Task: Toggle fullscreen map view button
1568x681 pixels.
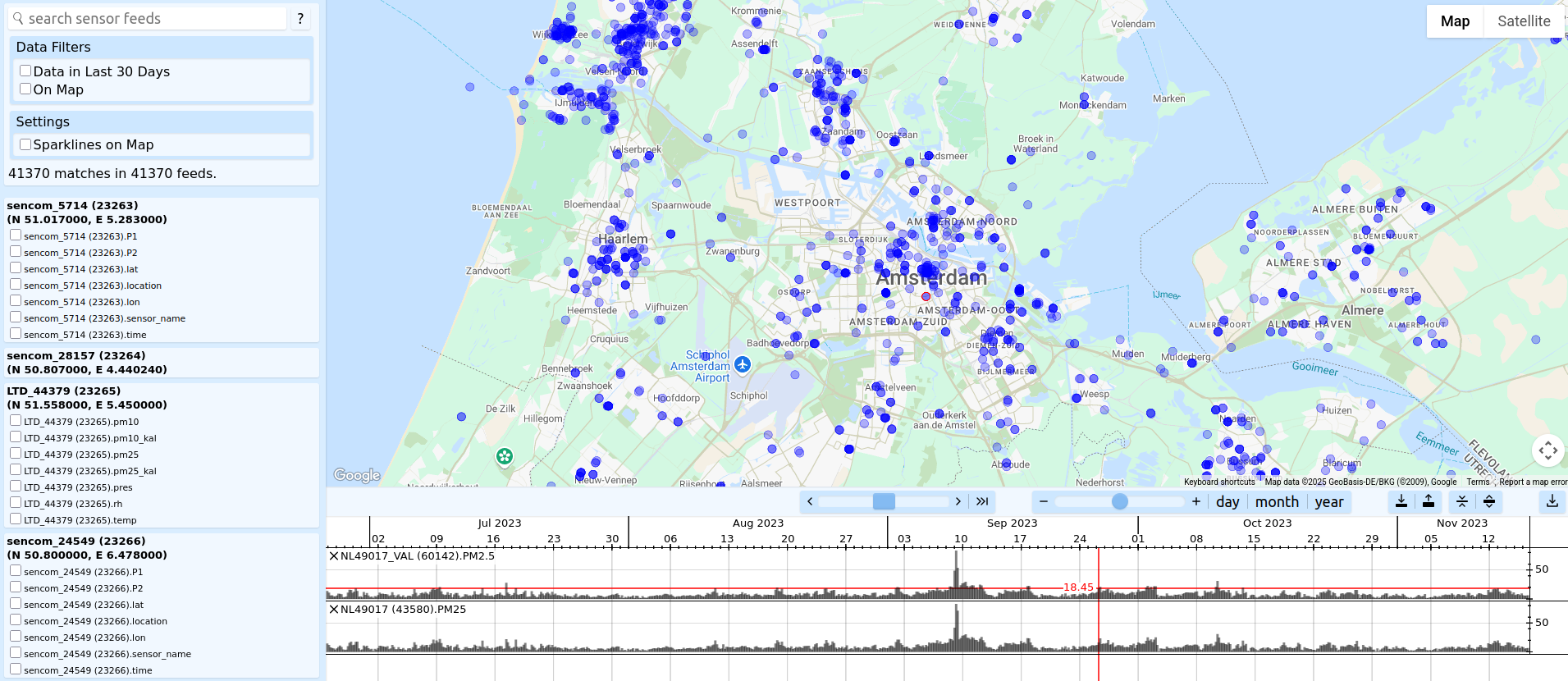Action: tap(1547, 450)
